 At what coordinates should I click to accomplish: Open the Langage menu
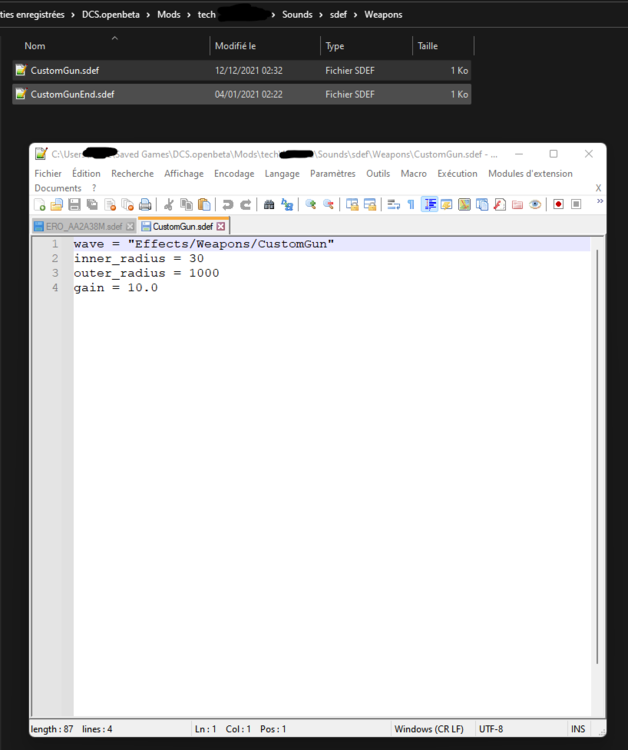pos(282,174)
